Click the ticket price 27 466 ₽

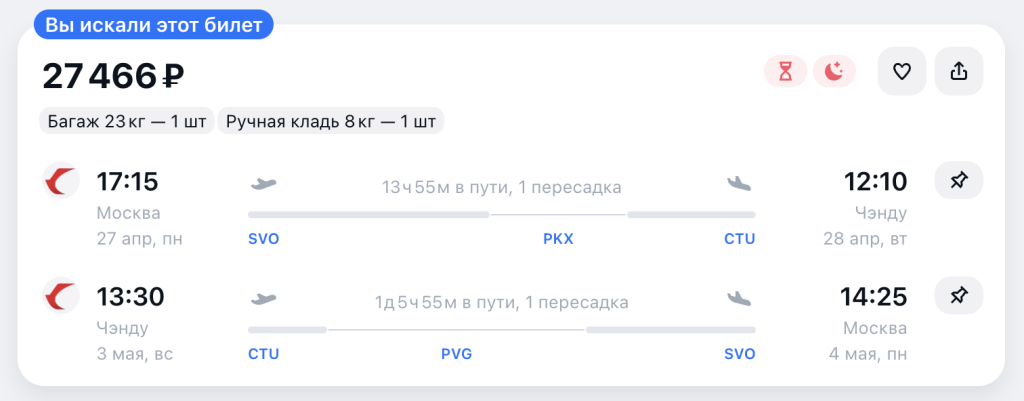point(113,75)
